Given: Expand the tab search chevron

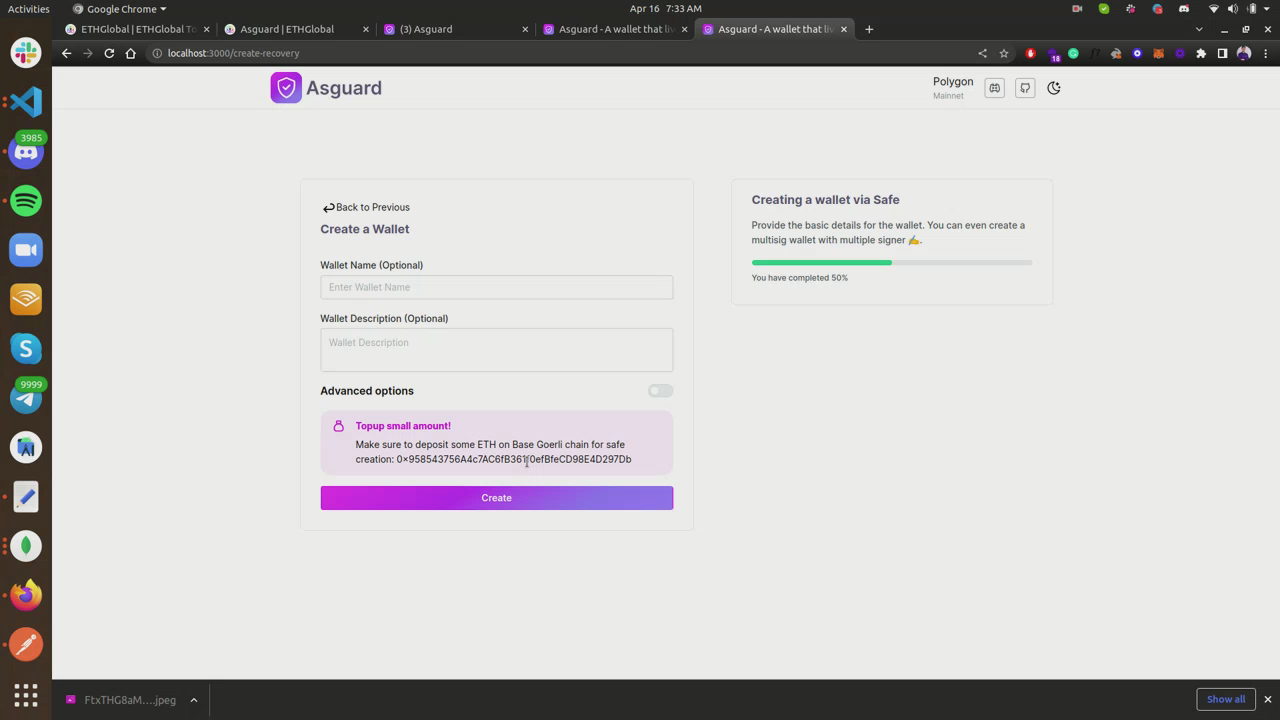Looking at the screenshot, I should (1199, 29).
